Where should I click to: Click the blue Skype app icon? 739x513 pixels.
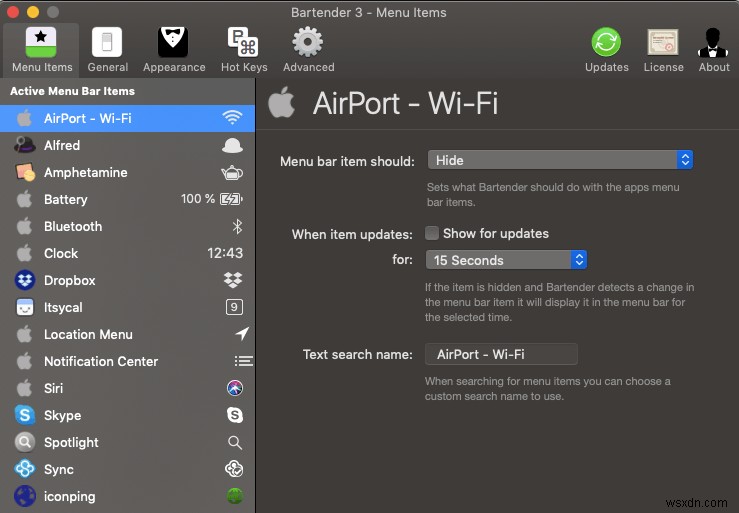(x=25, y=415)
